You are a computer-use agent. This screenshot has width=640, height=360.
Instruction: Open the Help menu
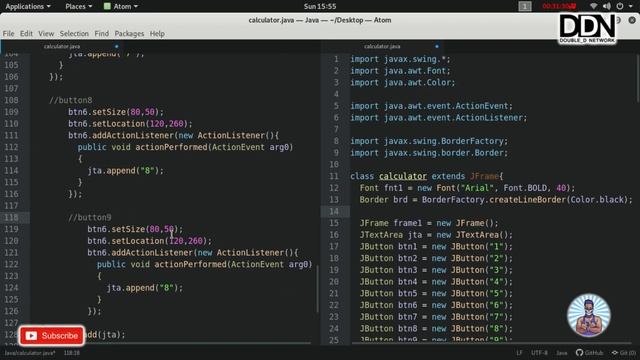coord(157,33)
